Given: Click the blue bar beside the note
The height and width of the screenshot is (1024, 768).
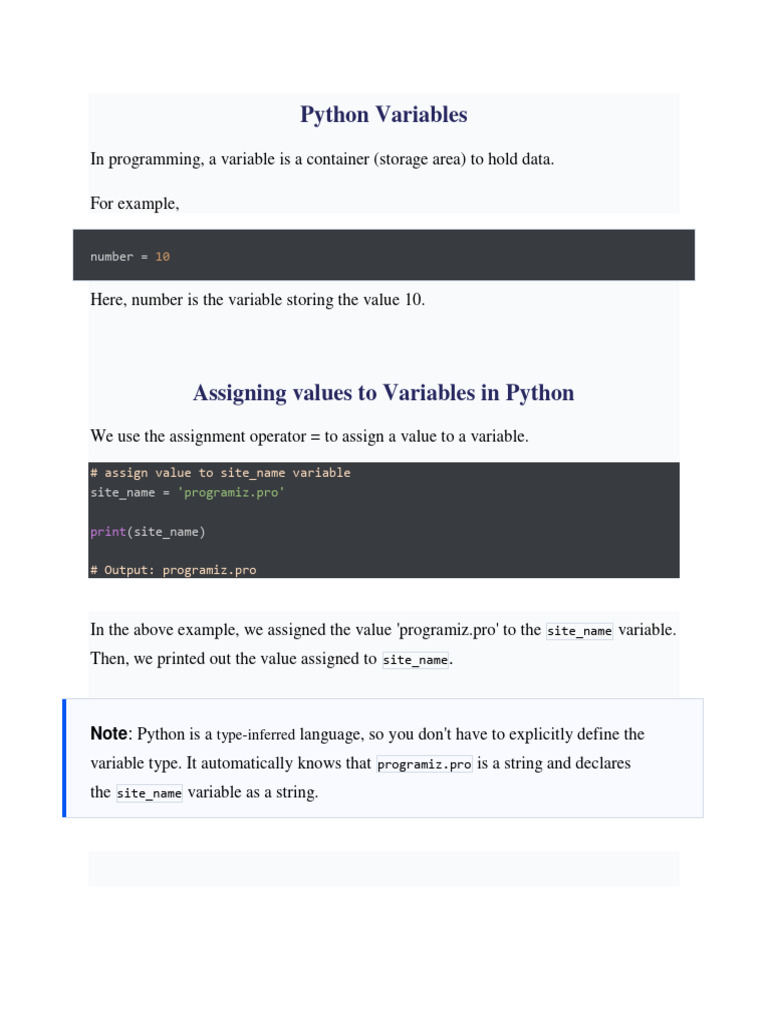Looking at the screenshot, I should (64, 758).
